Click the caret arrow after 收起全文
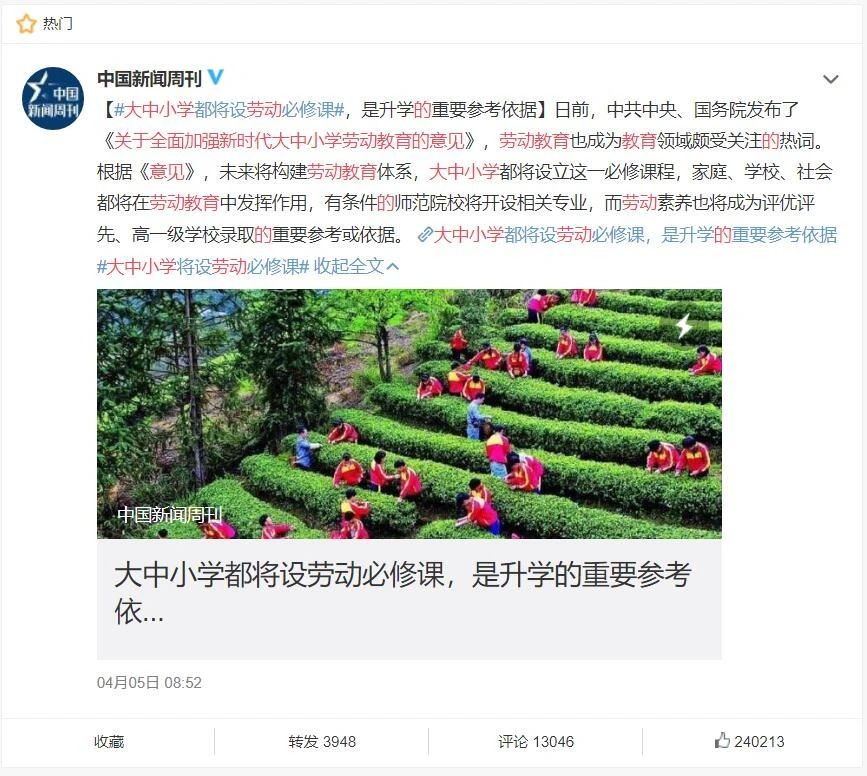This screenshot has width=867, height=776. click(393, 267)
